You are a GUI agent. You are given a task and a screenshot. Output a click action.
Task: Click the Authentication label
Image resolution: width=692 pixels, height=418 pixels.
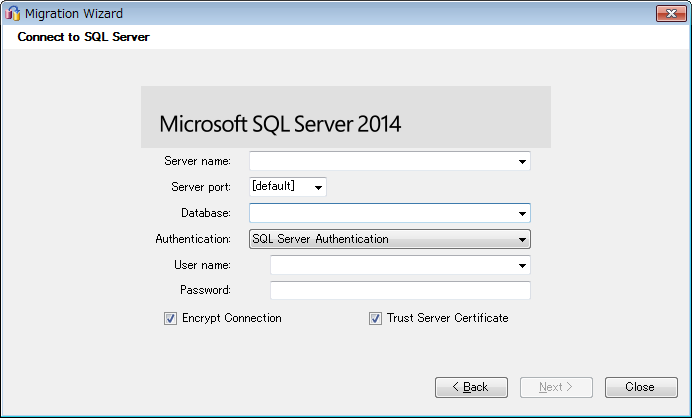[193, 239]
